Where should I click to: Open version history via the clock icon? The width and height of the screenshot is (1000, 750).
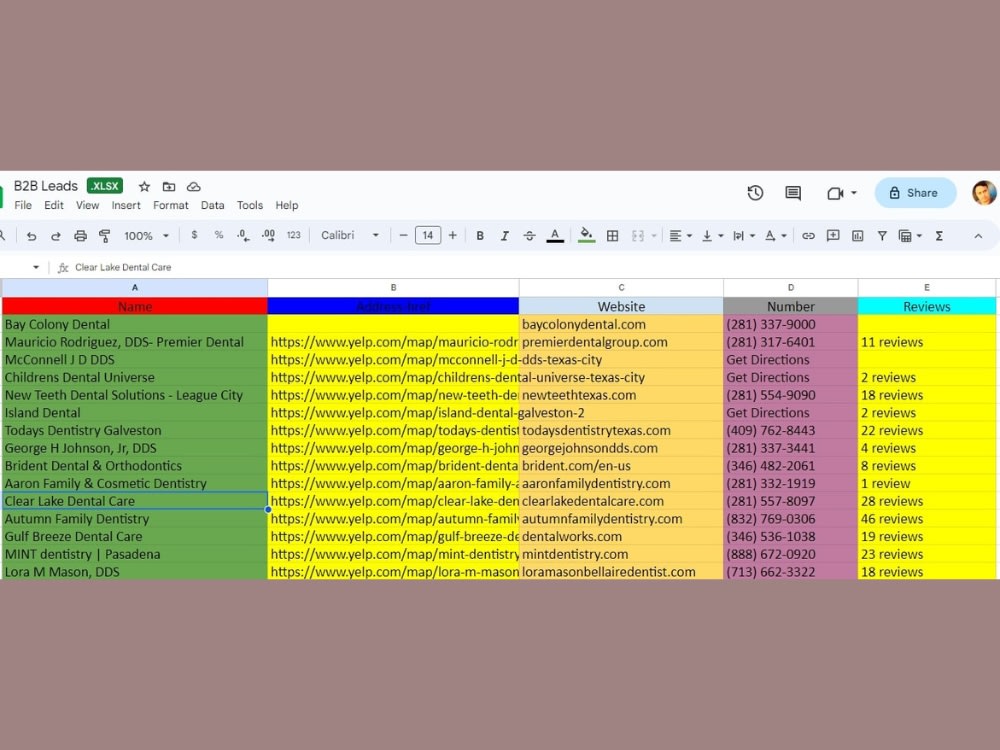coord(756,192)
